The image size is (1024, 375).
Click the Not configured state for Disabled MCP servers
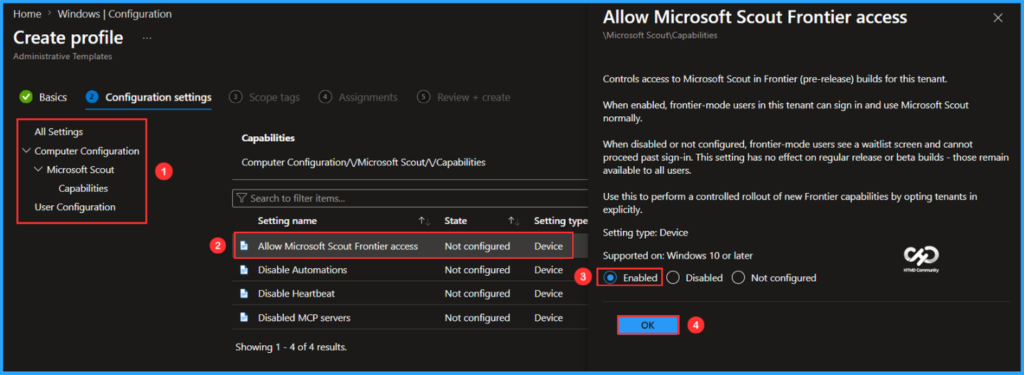477,318
